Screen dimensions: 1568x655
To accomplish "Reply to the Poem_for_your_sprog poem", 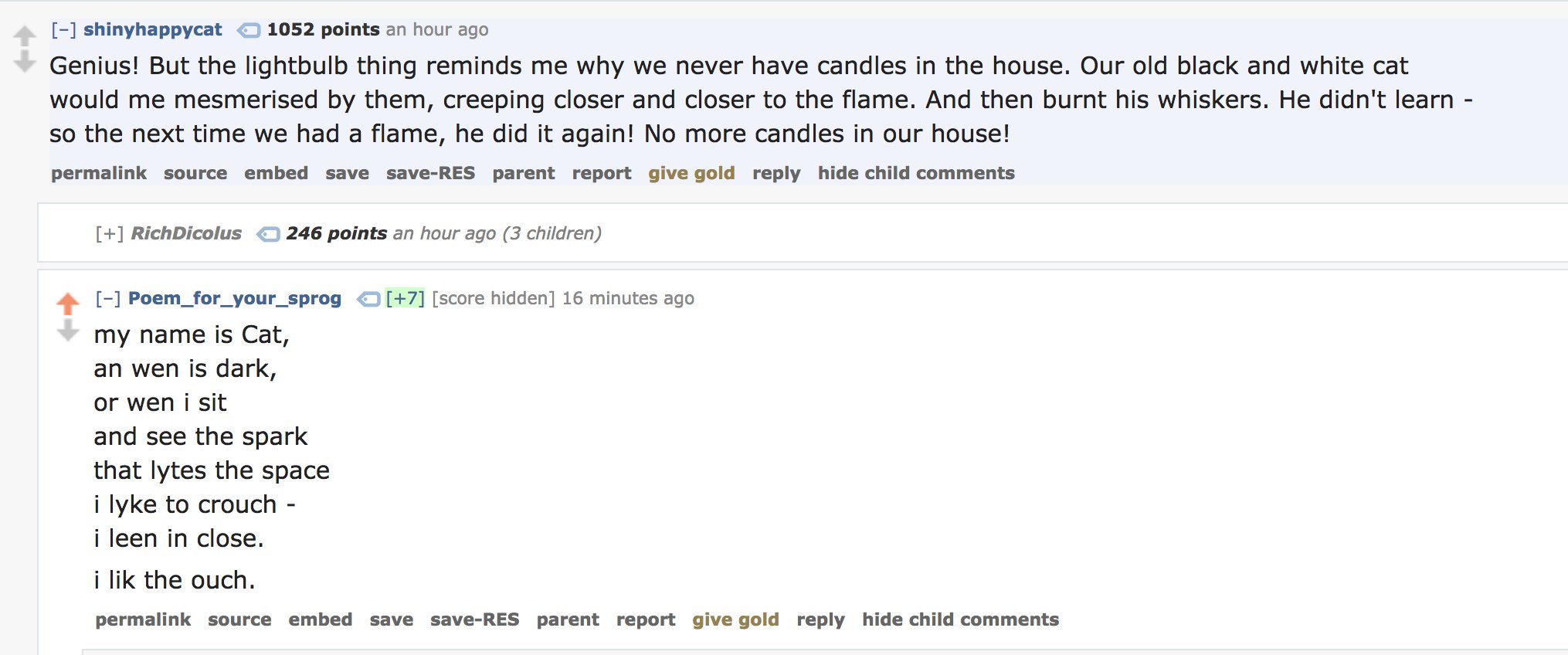I will (x=820, y=619).
